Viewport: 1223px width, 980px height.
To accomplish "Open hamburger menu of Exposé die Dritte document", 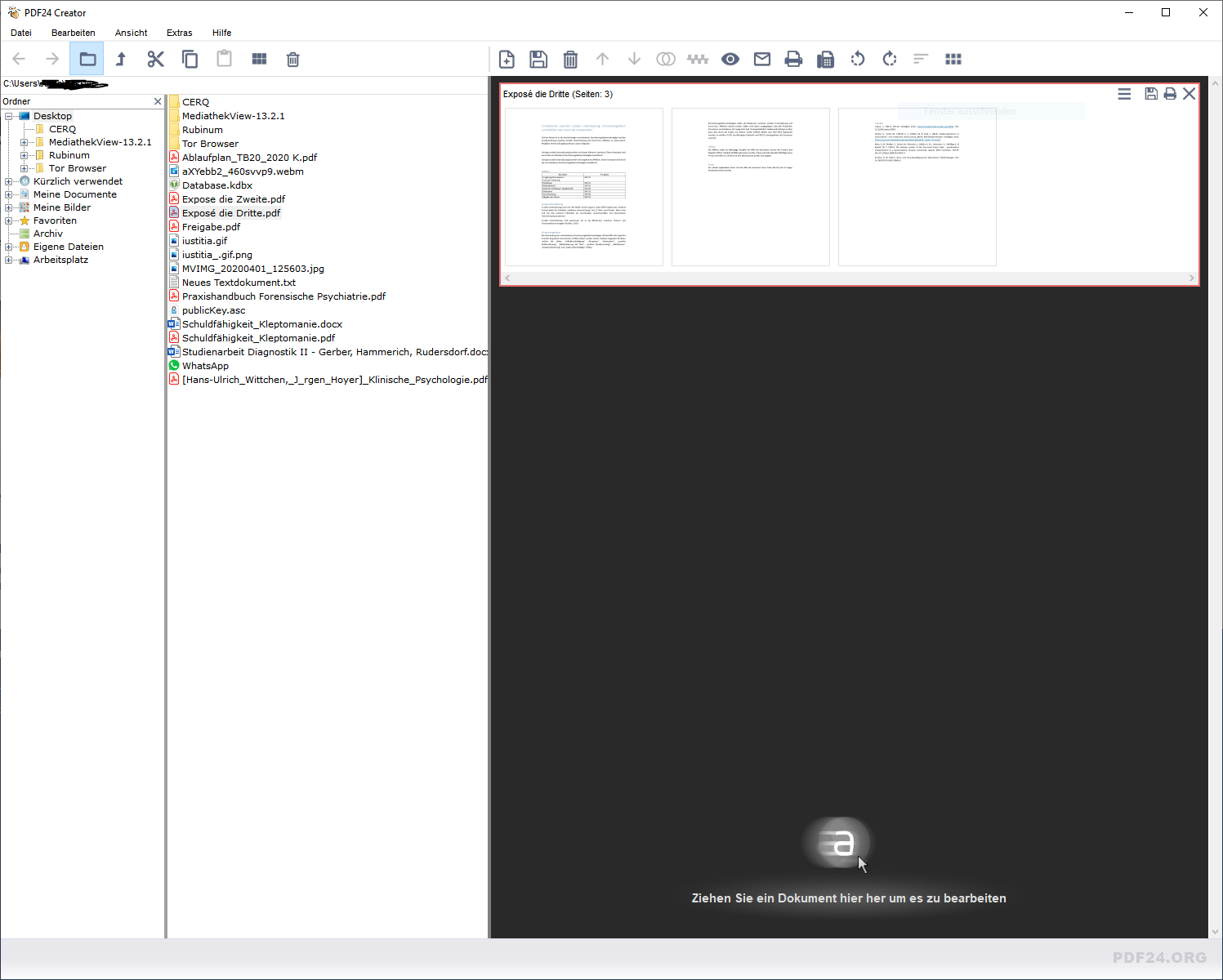I will (x=1124, y=94).
